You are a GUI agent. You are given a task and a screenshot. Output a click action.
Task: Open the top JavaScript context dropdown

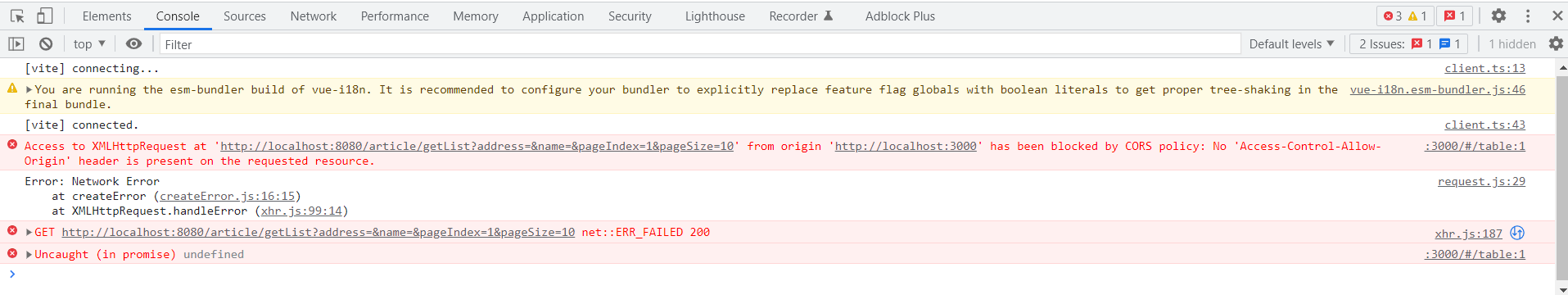89,44
